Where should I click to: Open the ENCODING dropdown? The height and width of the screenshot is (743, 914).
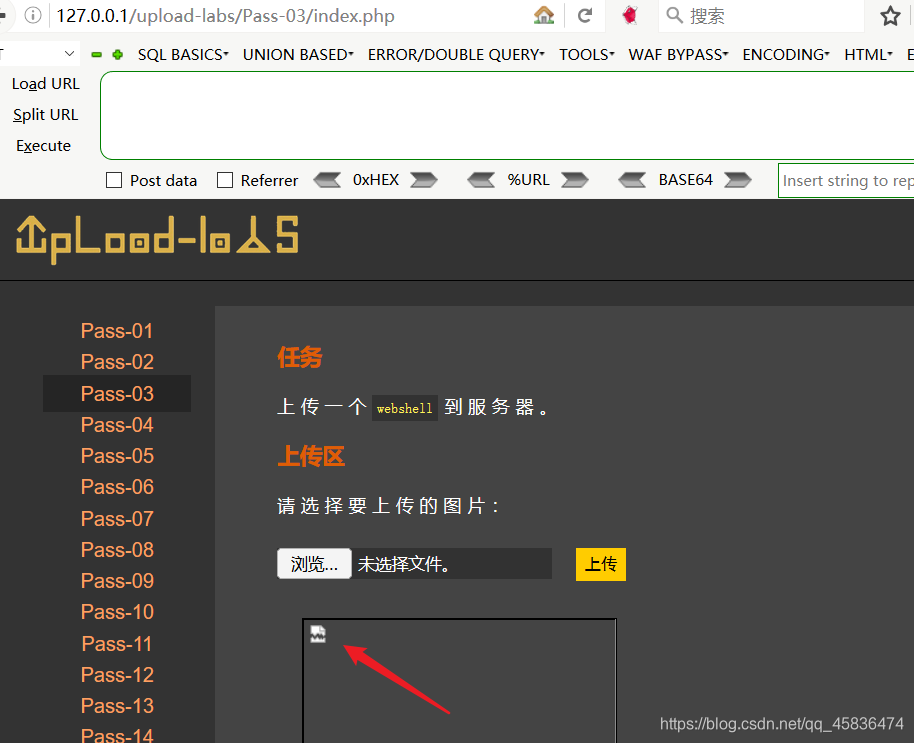tap(786, 55)
